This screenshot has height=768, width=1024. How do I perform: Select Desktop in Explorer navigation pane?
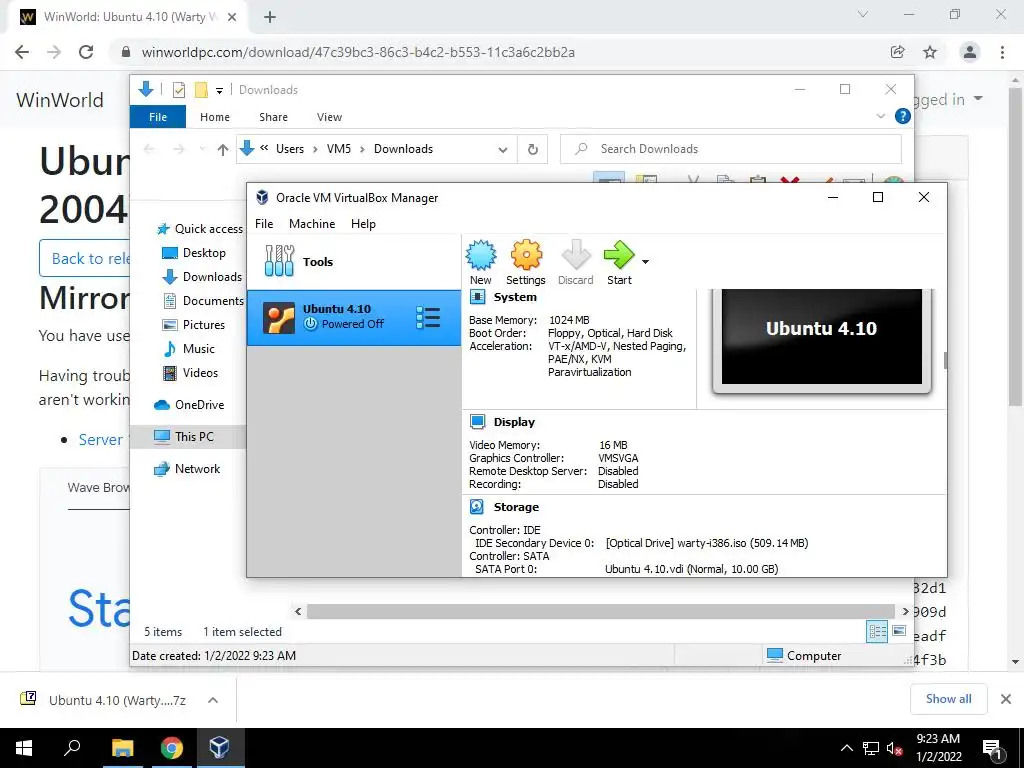194,253
